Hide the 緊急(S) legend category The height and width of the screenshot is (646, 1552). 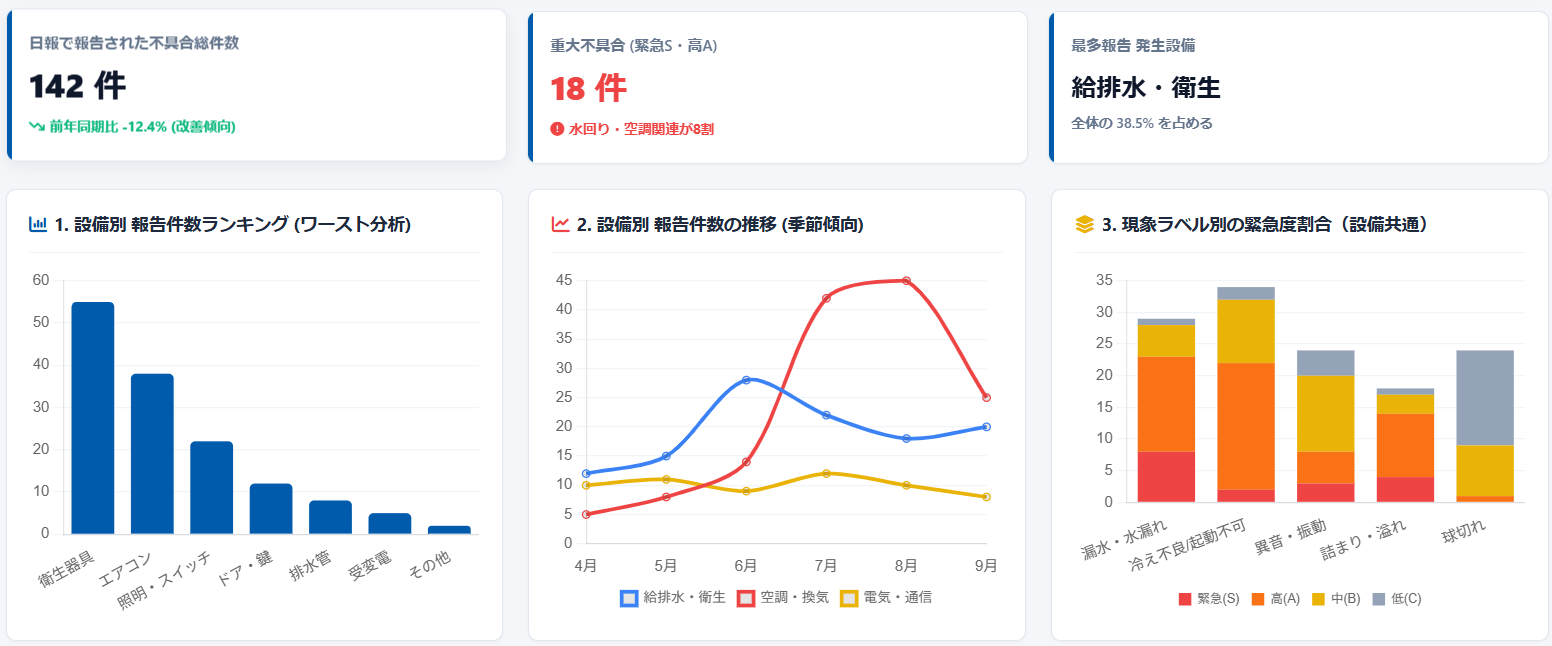point(1209,599)
